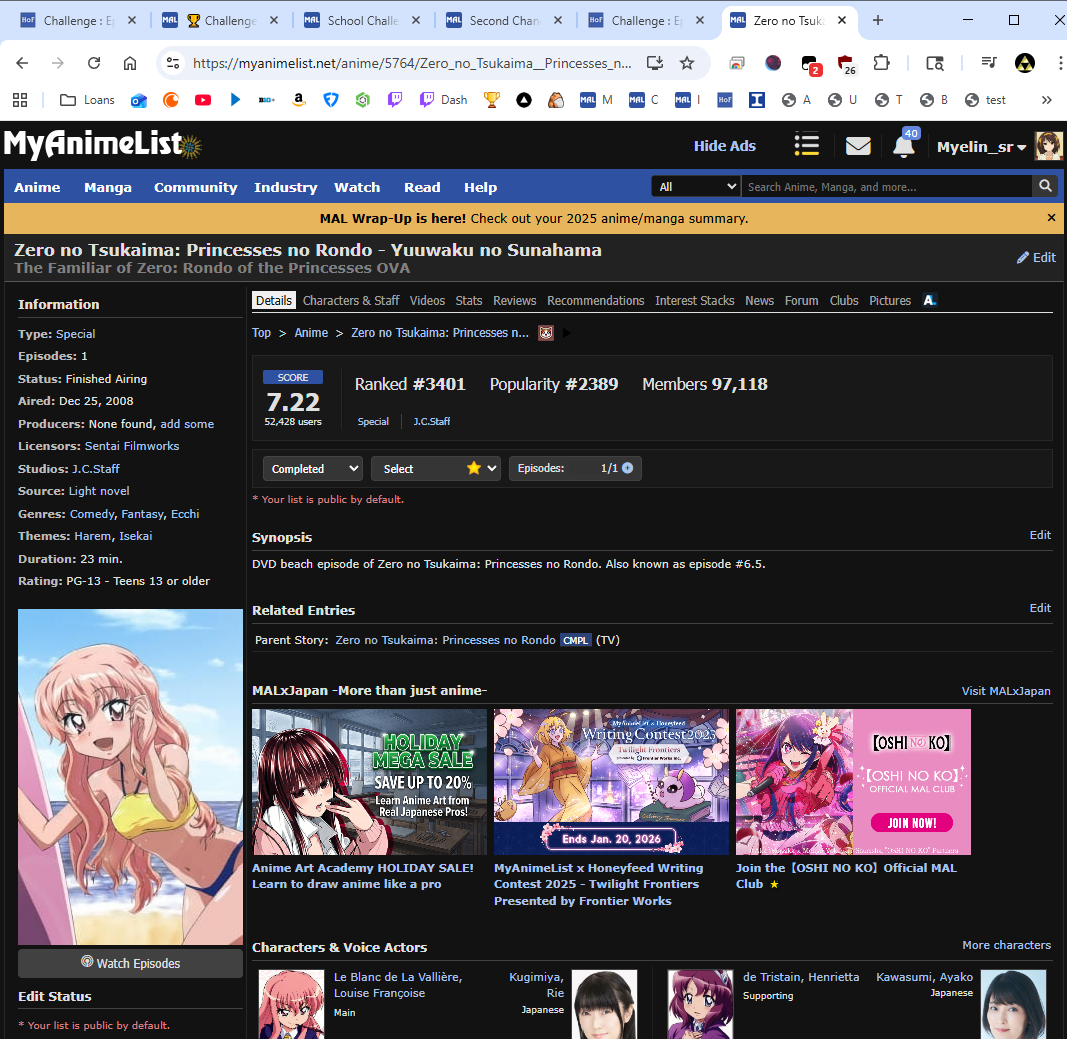Open parent story Princesses no Rondo link

445,640
